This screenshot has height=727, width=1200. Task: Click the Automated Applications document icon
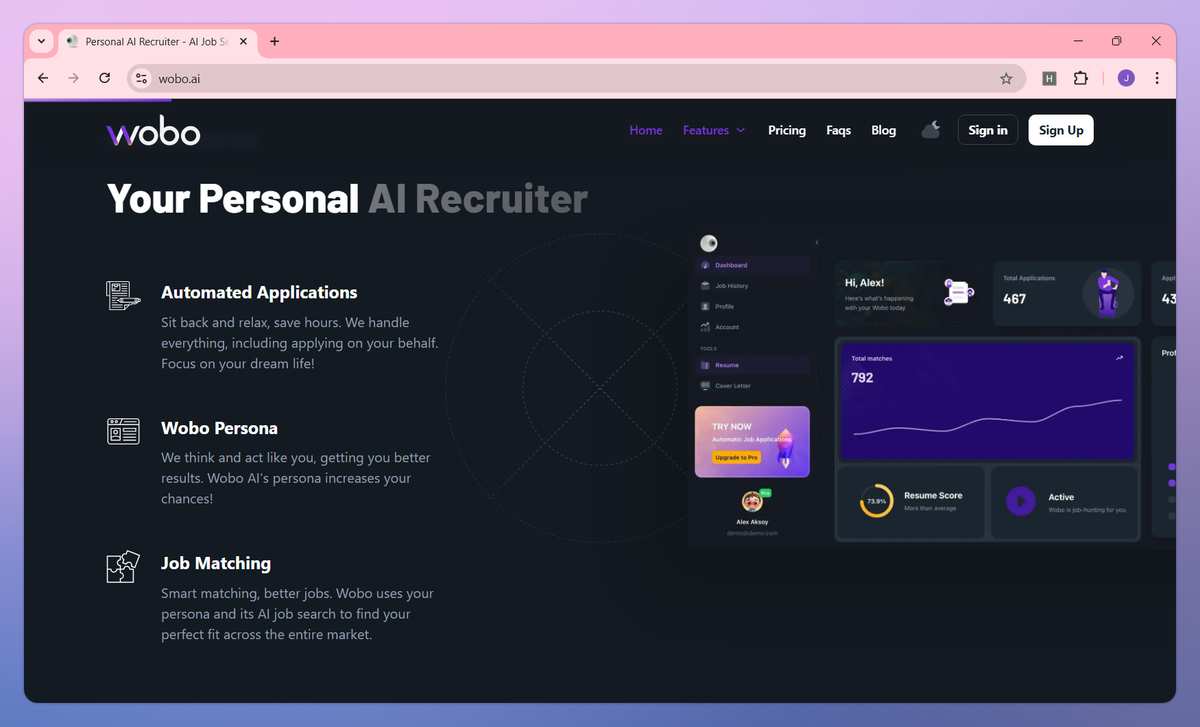point(123,295)
